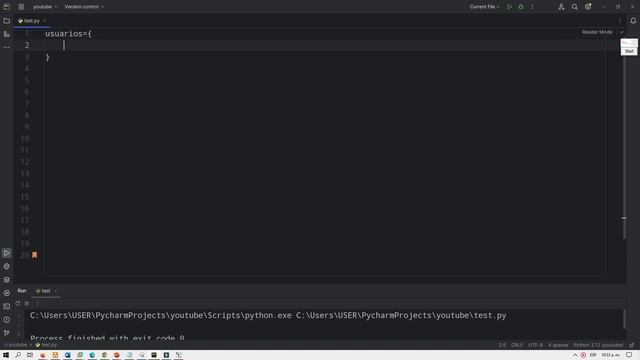Open the cursor position 2:5 indicator

click(502, 345)
